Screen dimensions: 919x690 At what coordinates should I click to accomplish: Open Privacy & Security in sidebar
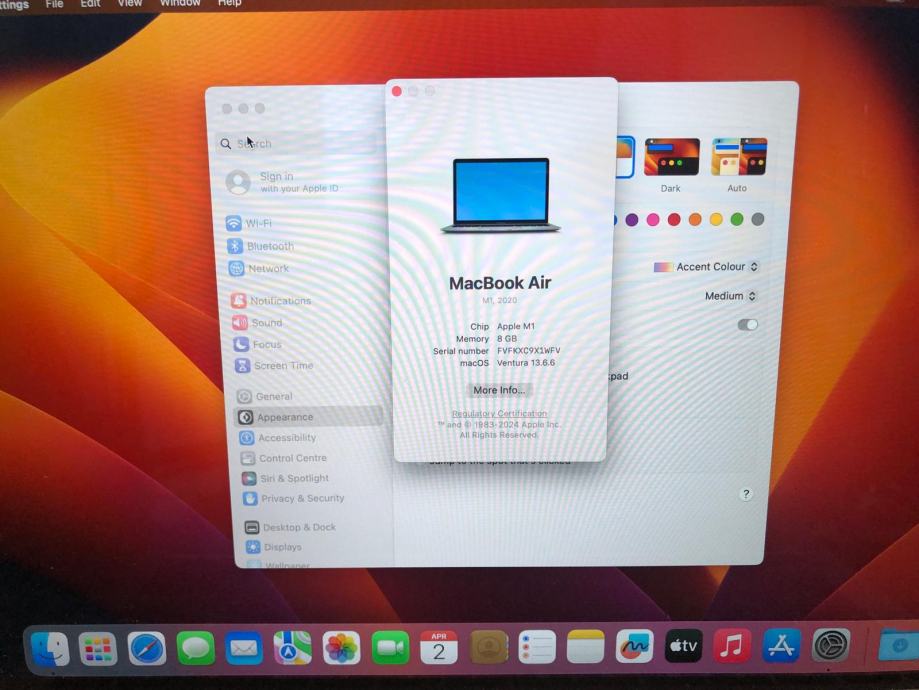294,498
